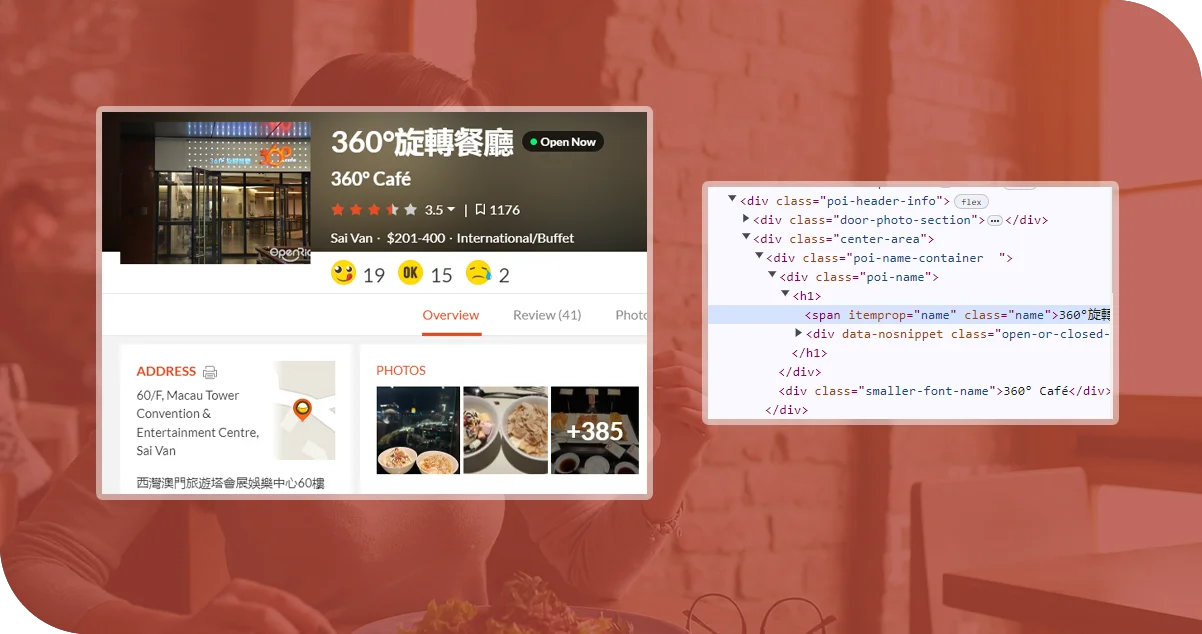
Task: Expand the open-or-closed data-nosnippet div
Action: 798,333
